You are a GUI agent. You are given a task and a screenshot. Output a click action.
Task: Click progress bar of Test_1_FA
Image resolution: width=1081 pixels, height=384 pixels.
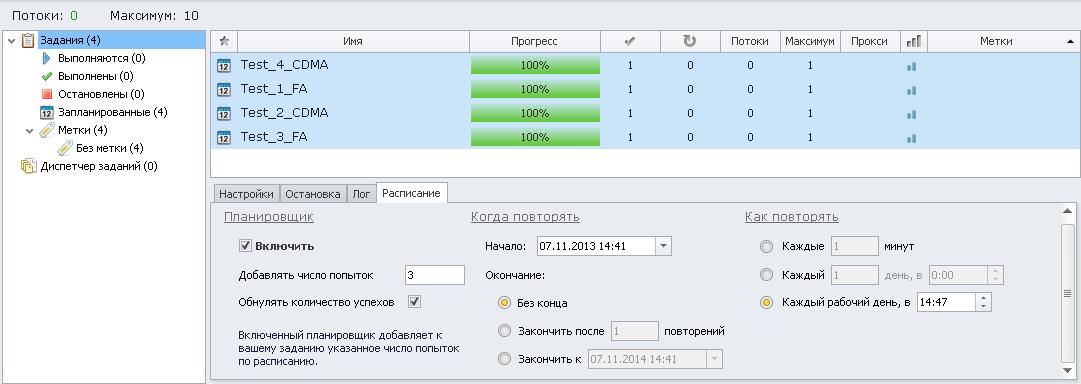pos(535,89)
